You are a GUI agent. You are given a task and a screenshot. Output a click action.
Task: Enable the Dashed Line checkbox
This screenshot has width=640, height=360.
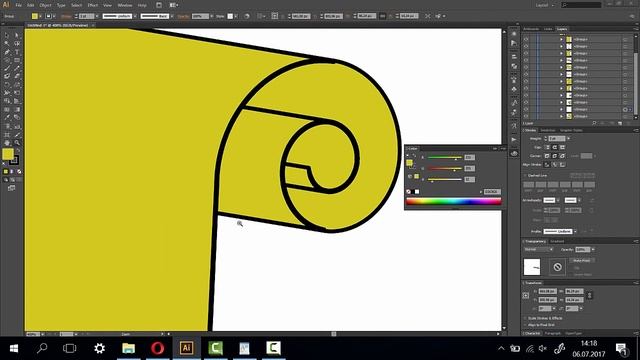coord(525,176)
